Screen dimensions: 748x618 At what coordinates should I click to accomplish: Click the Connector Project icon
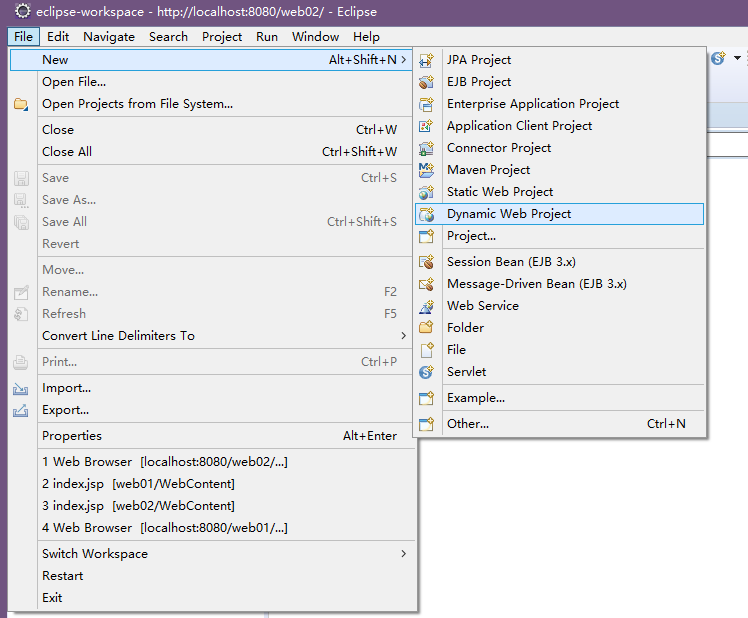(x=426, y=148)
